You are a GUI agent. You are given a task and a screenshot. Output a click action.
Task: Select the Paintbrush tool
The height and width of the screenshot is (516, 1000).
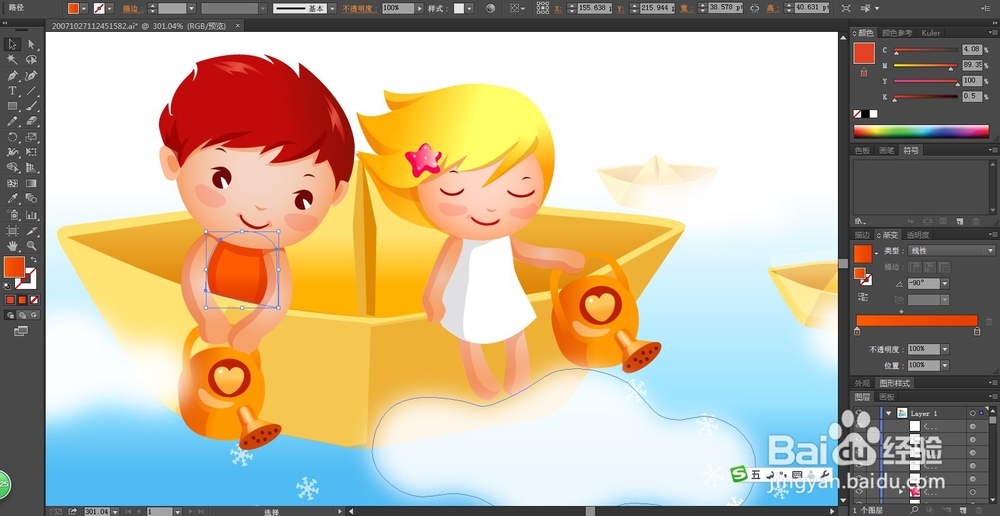tap(31, 106)
